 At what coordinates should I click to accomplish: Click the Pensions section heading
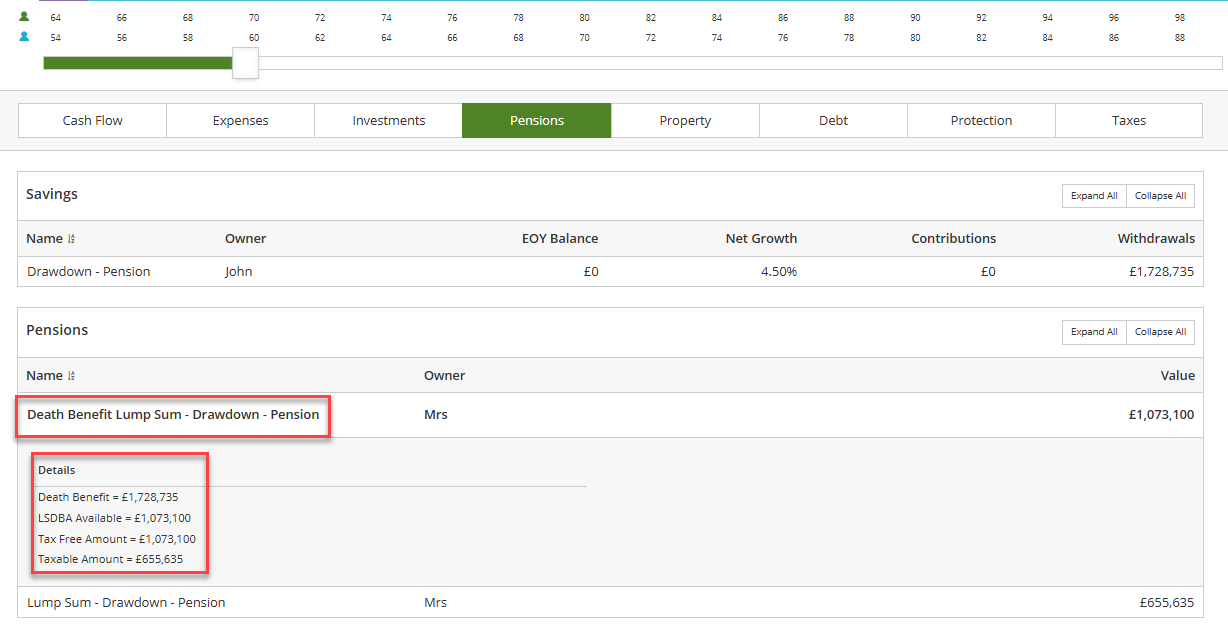click(57, 330)
